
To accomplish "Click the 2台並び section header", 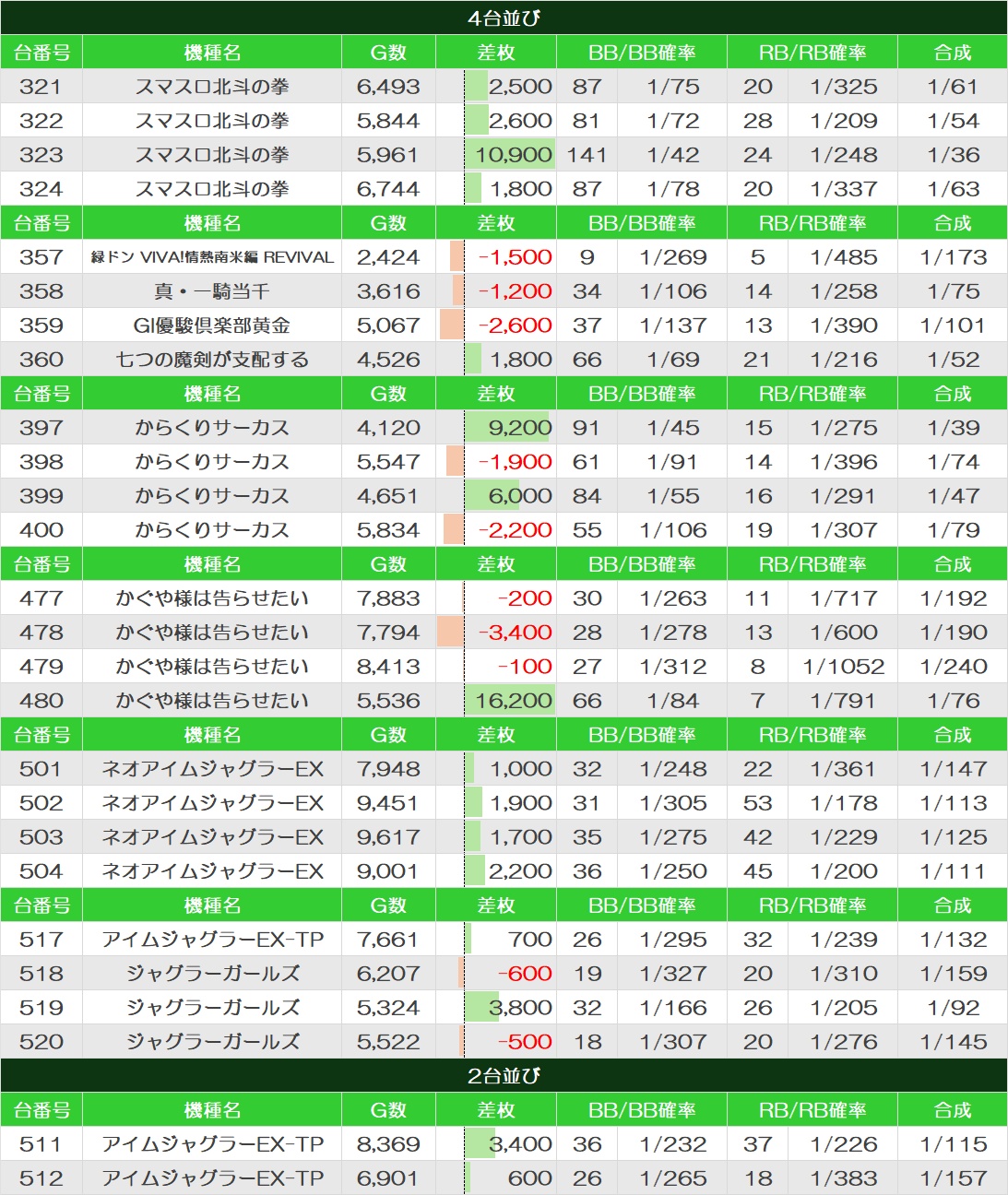I will (x=504, y=1075).
